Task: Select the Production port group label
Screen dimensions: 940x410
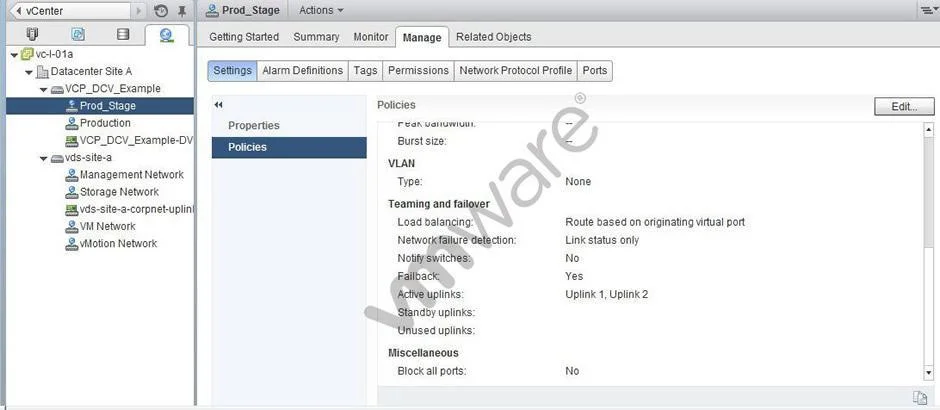Action: (105, 123)
